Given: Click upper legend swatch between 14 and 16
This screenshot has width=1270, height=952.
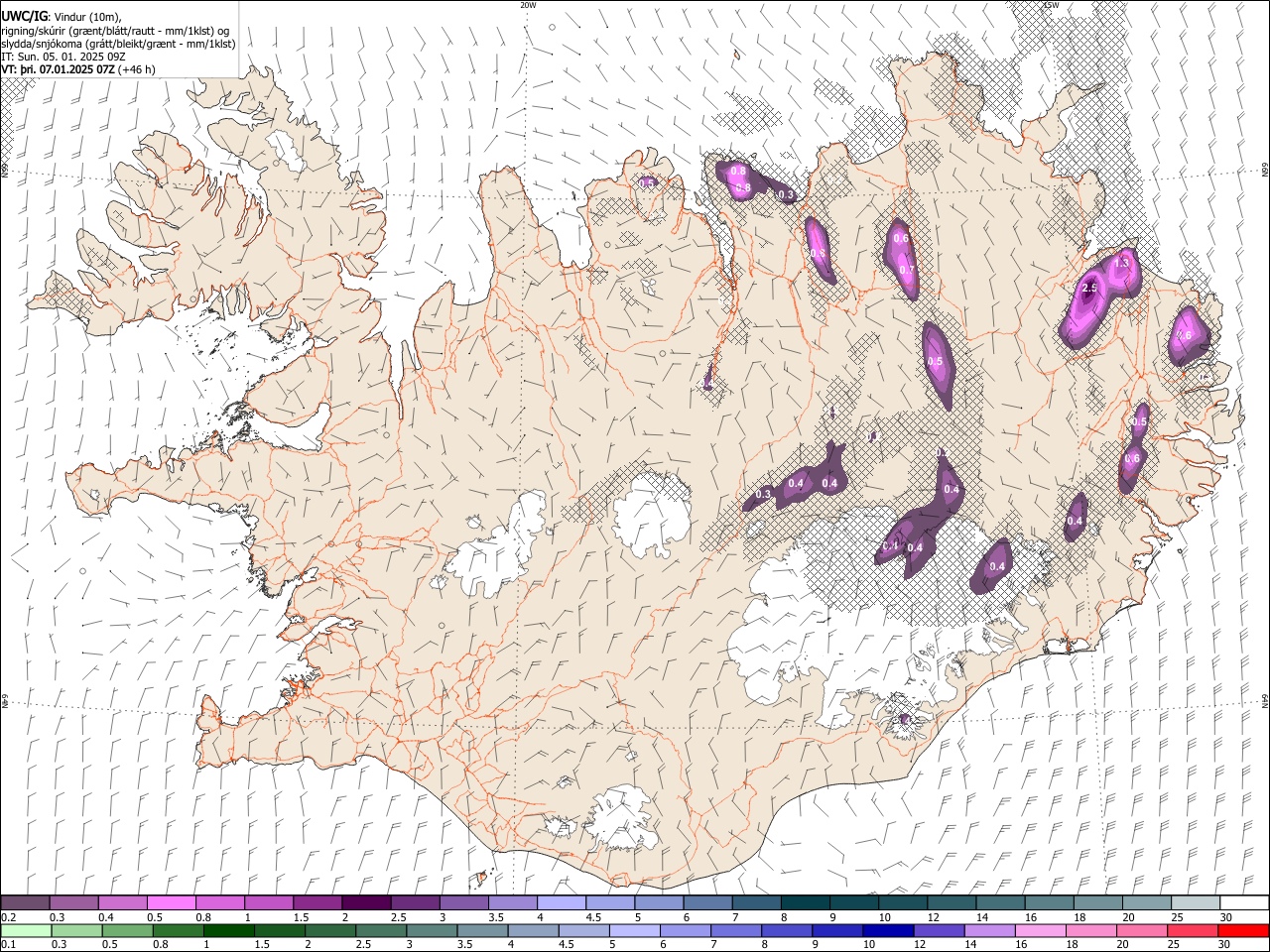Looking at the screenshot, I should [x=1001, y=902].
